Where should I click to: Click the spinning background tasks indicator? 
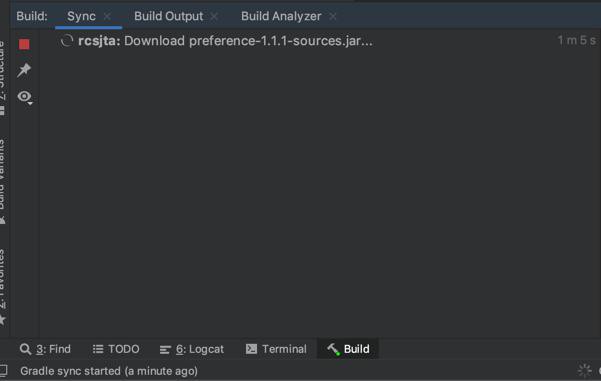pos(585,371)
